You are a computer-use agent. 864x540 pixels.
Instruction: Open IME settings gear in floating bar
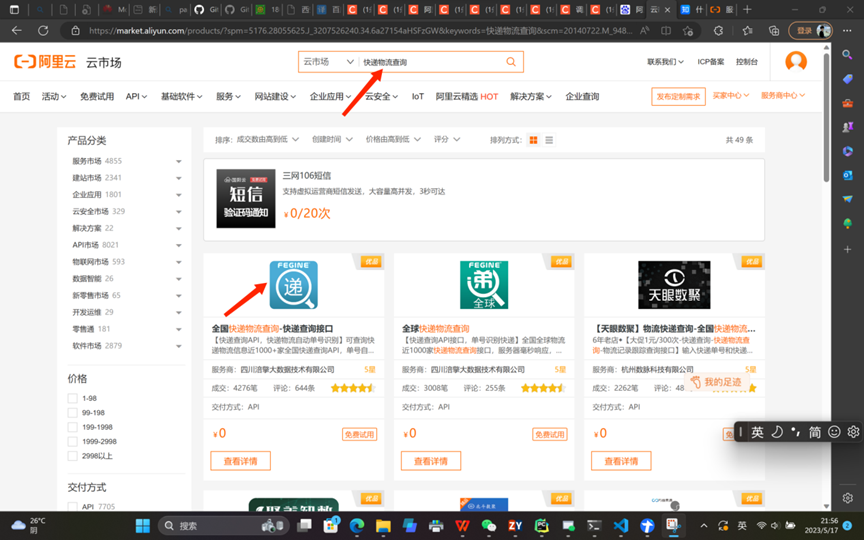pyautogui.click(x=853, y=432)
